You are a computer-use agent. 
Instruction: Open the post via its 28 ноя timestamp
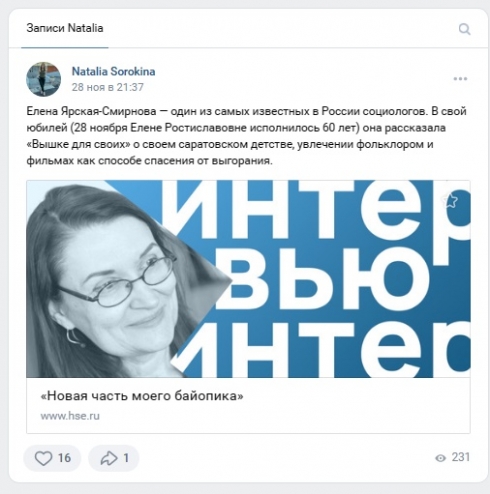point(108,87)
